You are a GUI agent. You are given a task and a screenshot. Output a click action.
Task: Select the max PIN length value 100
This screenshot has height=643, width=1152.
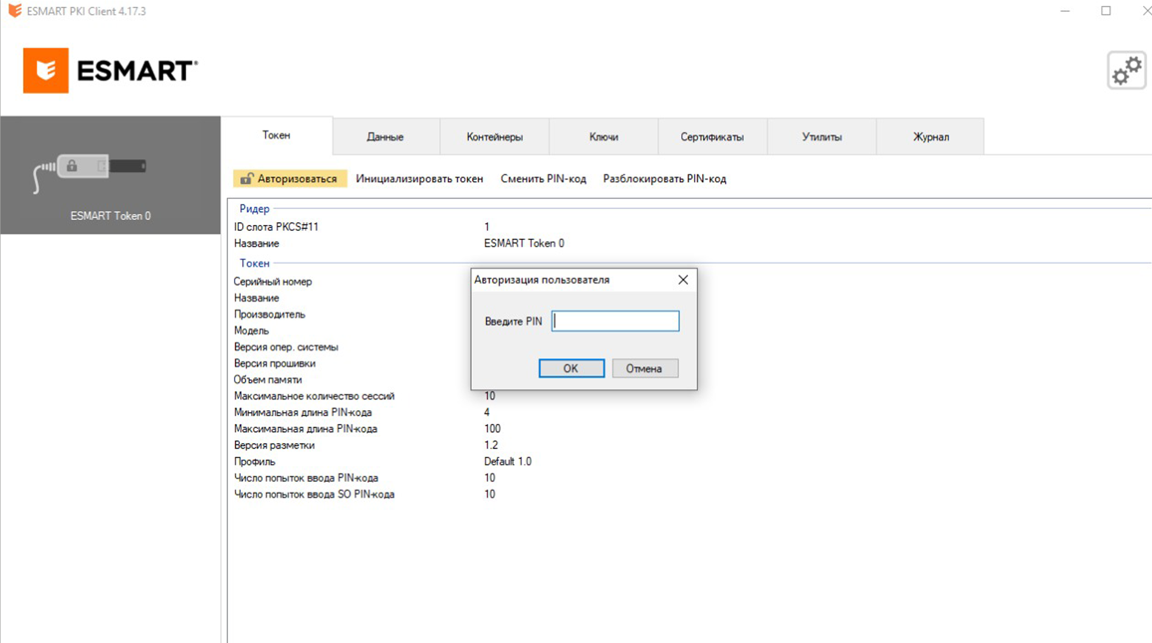(492, 428)
